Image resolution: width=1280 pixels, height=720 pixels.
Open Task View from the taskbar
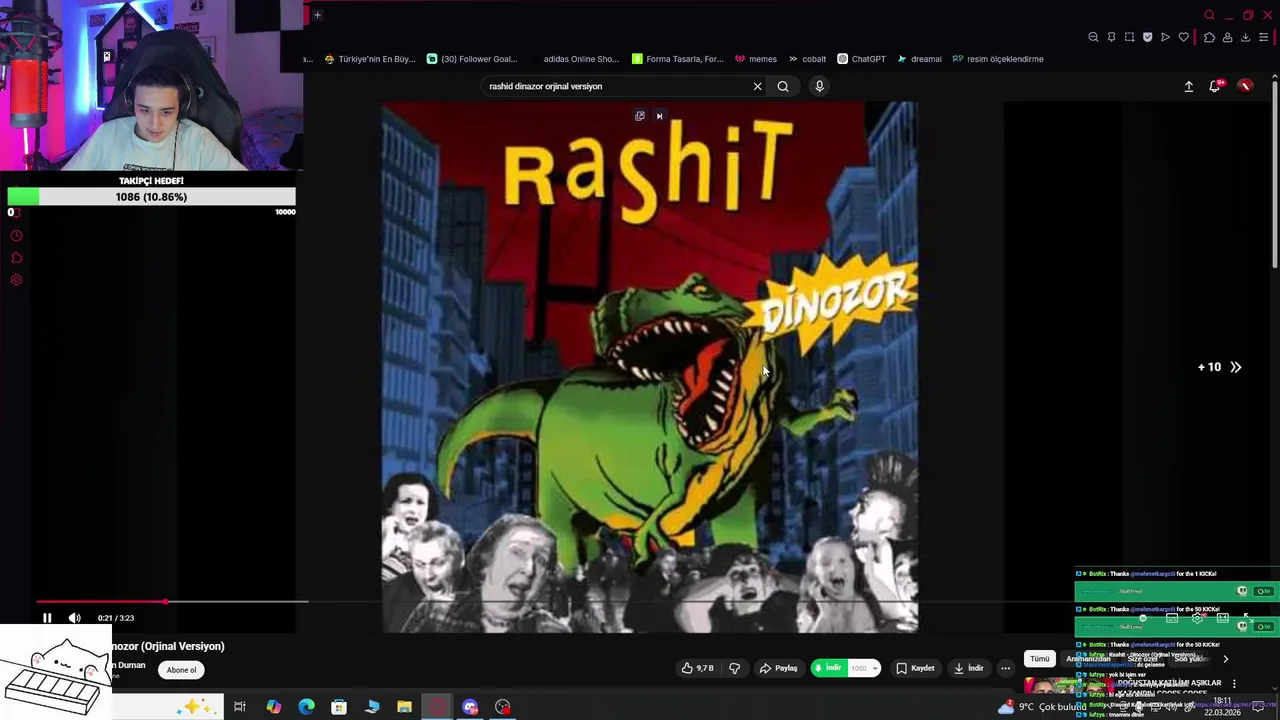coord(240,707)
